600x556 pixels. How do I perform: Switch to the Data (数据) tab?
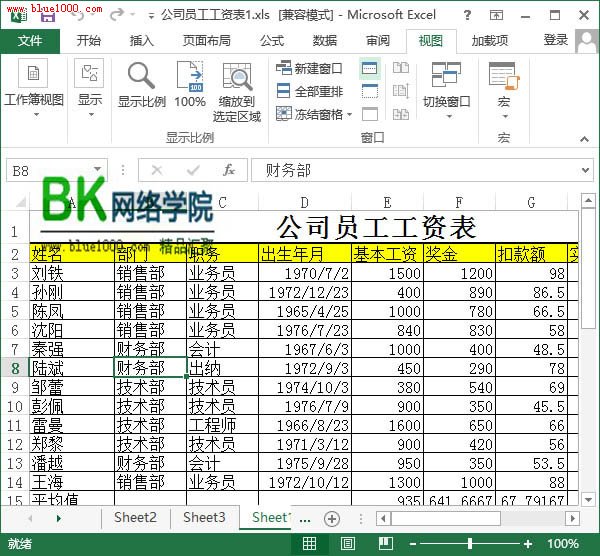pyautogui.click(x=325, y=41)
